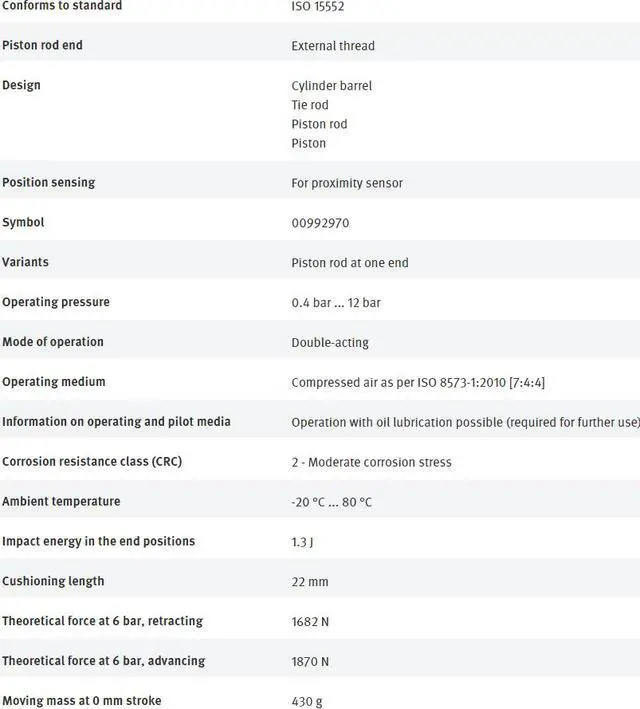The width and height of the screenshot is (640, 709).
Task: Select the Operating pressure label
Action: pyautogui.click(x=56, y=302)
